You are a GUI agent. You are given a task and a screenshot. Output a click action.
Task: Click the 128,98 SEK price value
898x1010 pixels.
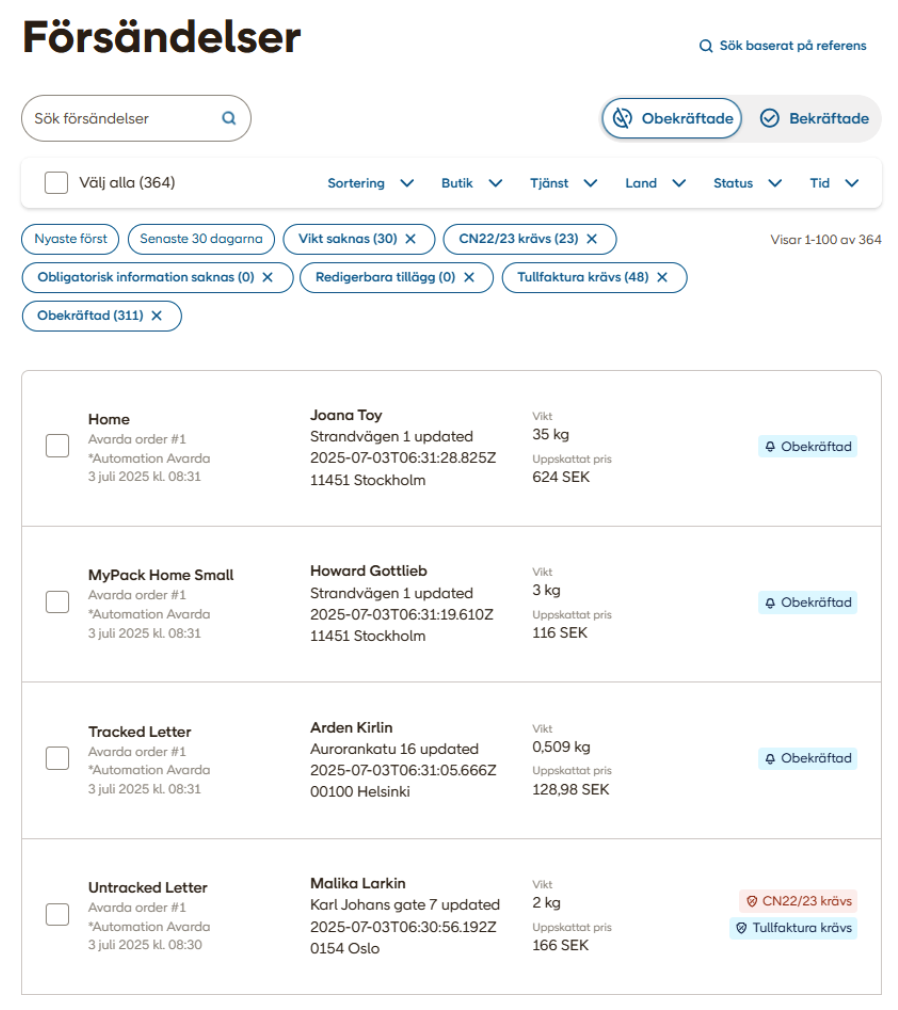[570, 790]
